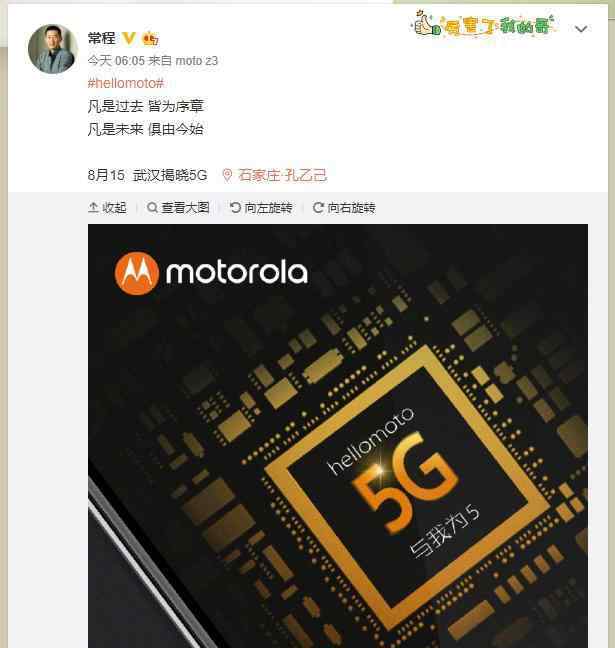Click the orange crown membership badge

[x=150, y=38]
